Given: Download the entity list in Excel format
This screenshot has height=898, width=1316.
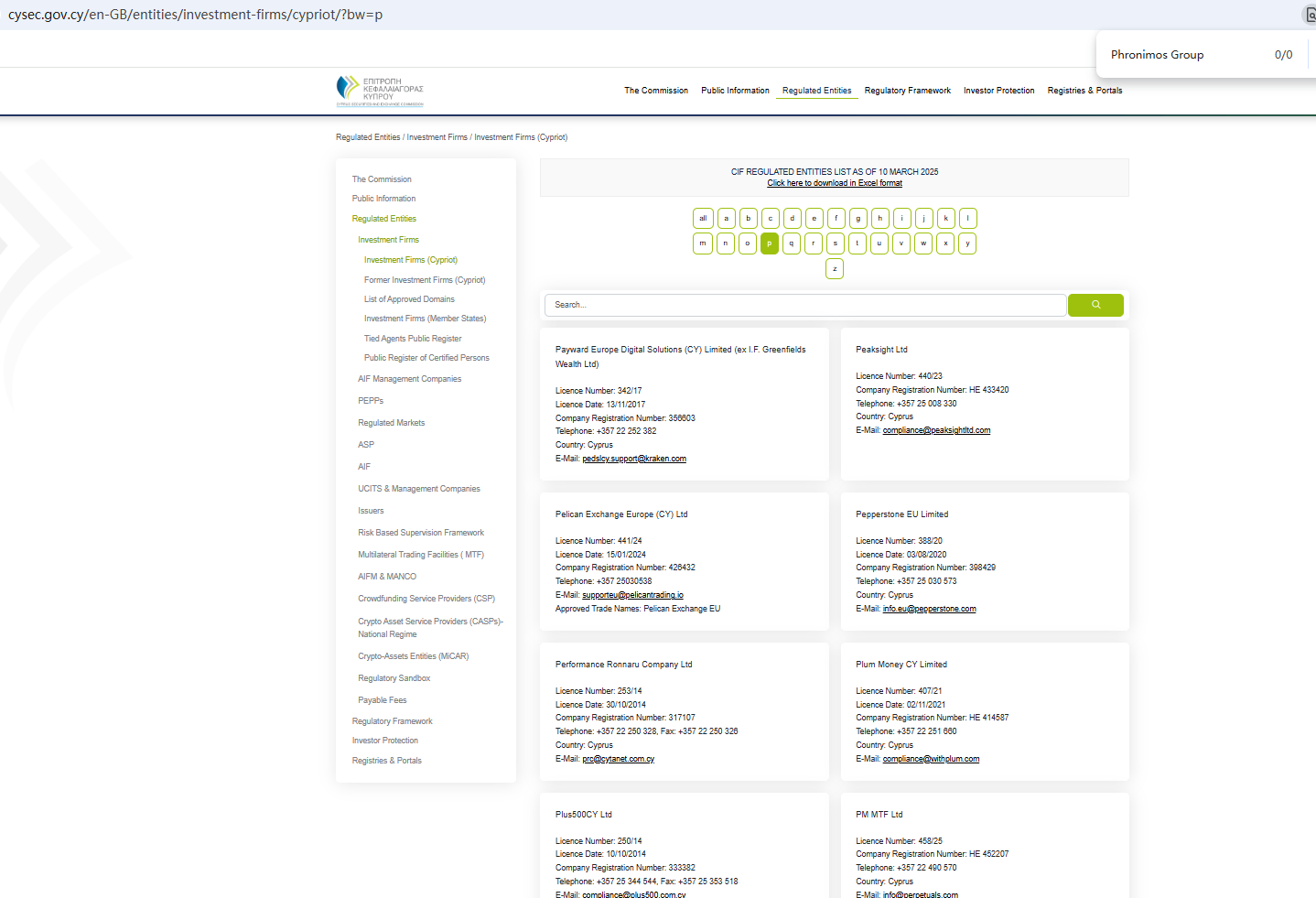Looking at the screenshot, I should coord(834,183).
